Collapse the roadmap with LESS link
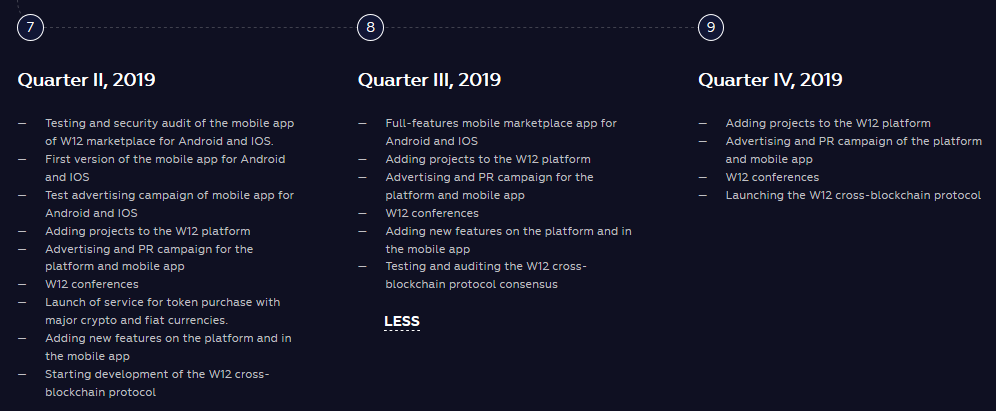 click(402, 321)
